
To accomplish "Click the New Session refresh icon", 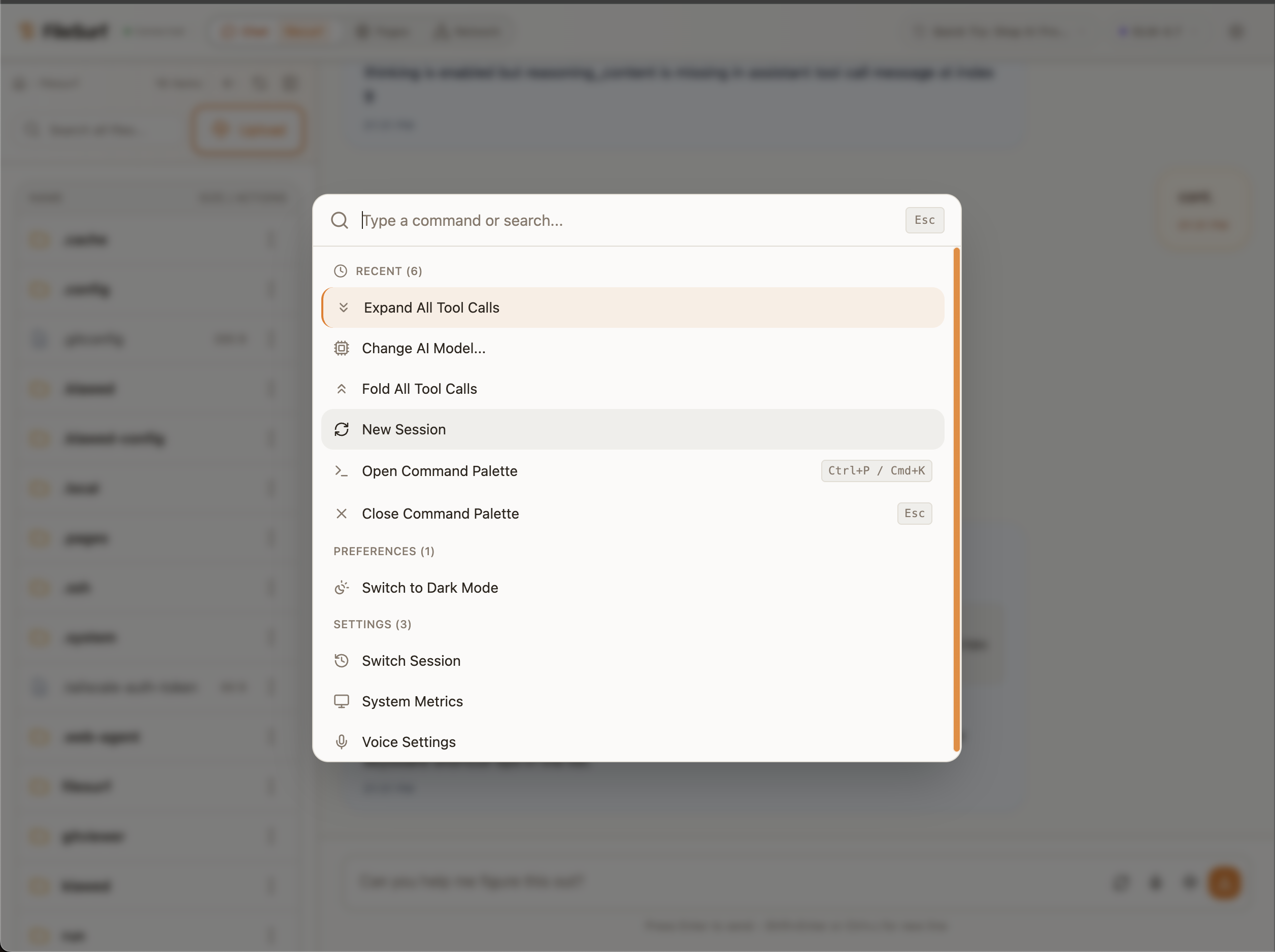I will [x=341, y=429].
